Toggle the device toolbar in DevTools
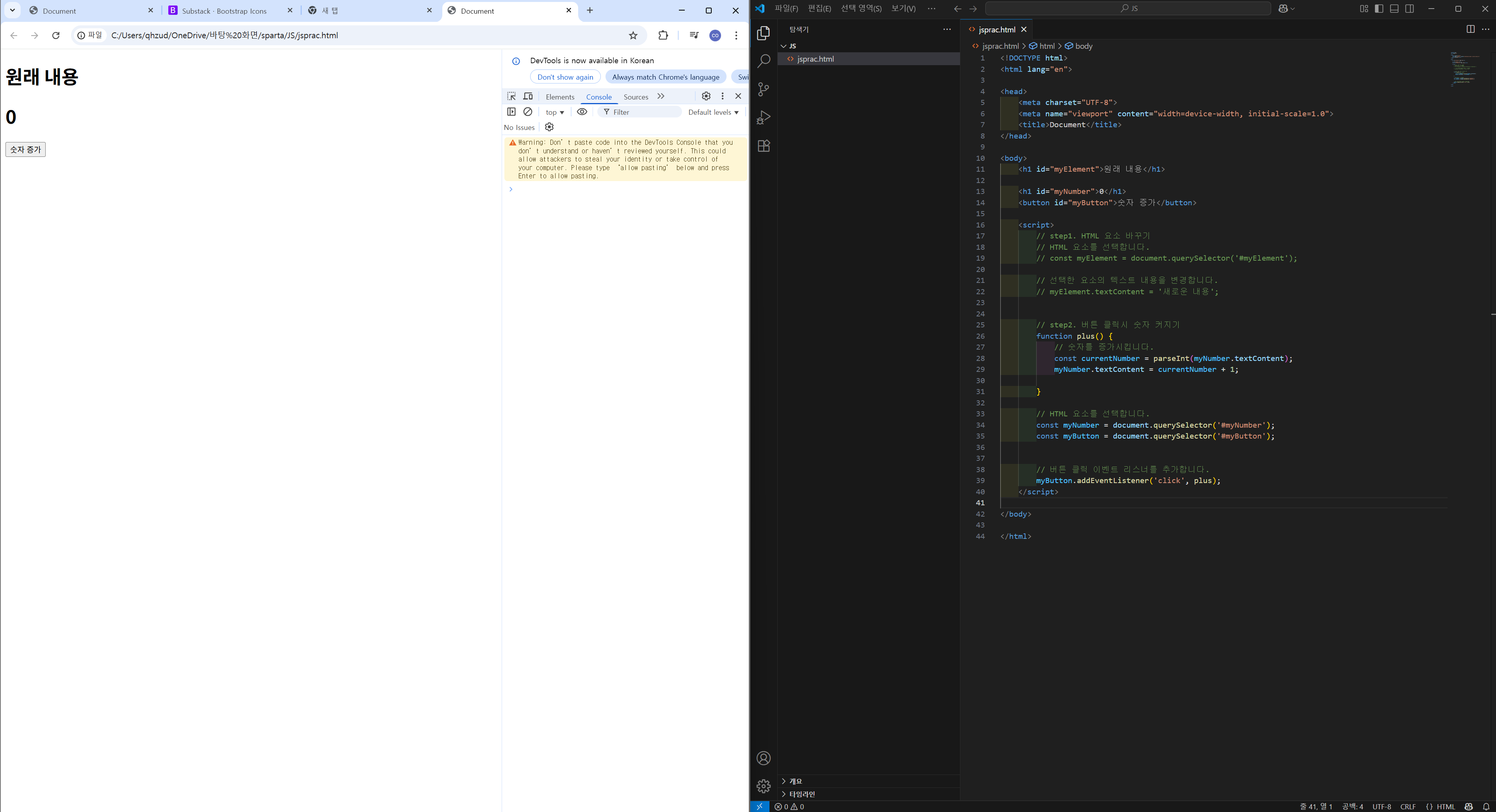1496x812 pixels. [x=528, y=96]
